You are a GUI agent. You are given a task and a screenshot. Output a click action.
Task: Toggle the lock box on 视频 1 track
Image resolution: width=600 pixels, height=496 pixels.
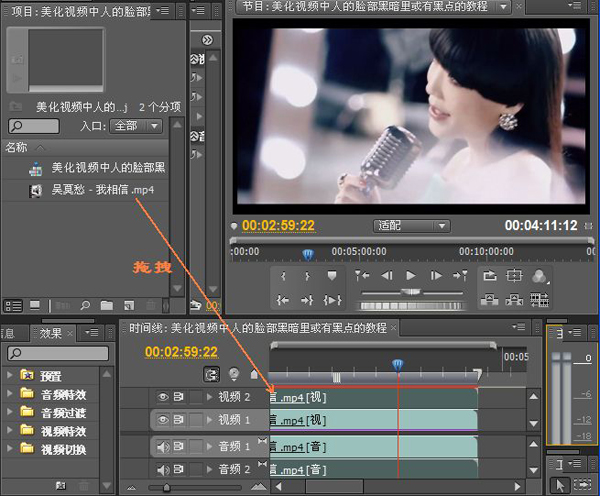click(x=196, y=420)
